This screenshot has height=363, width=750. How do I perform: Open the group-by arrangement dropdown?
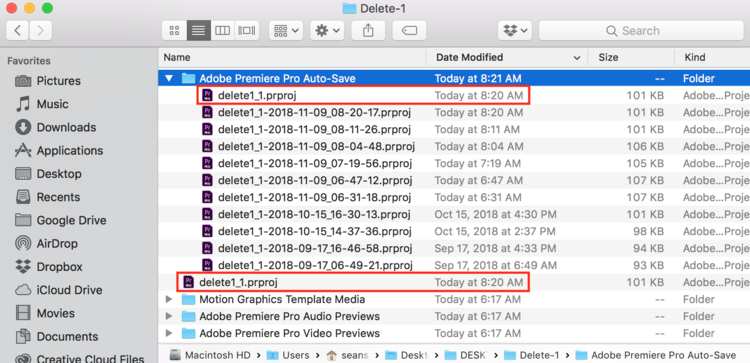click(x=286, y=31)
